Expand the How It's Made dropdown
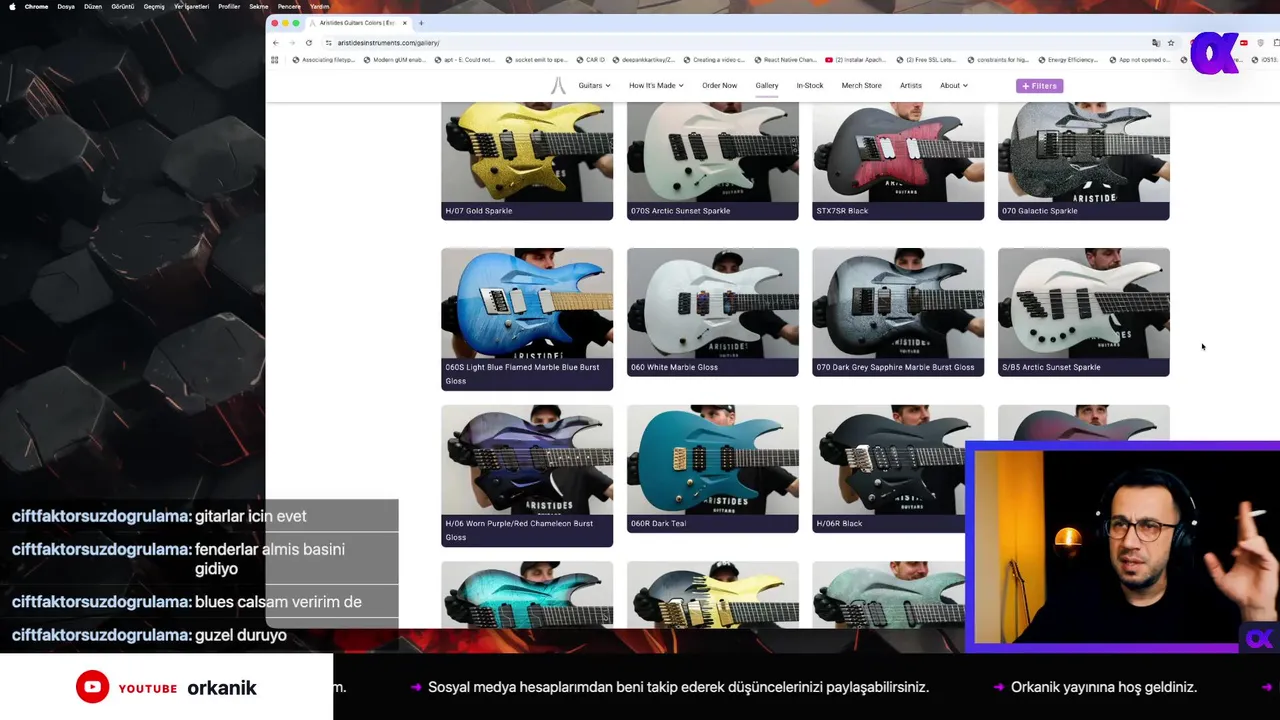1280x720 pixels. tap(656, 86)
